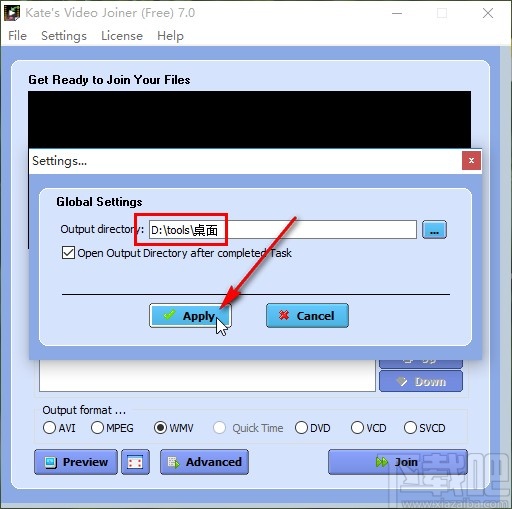Select MPEG output format

pyautogui.click(x=97, y=428)
